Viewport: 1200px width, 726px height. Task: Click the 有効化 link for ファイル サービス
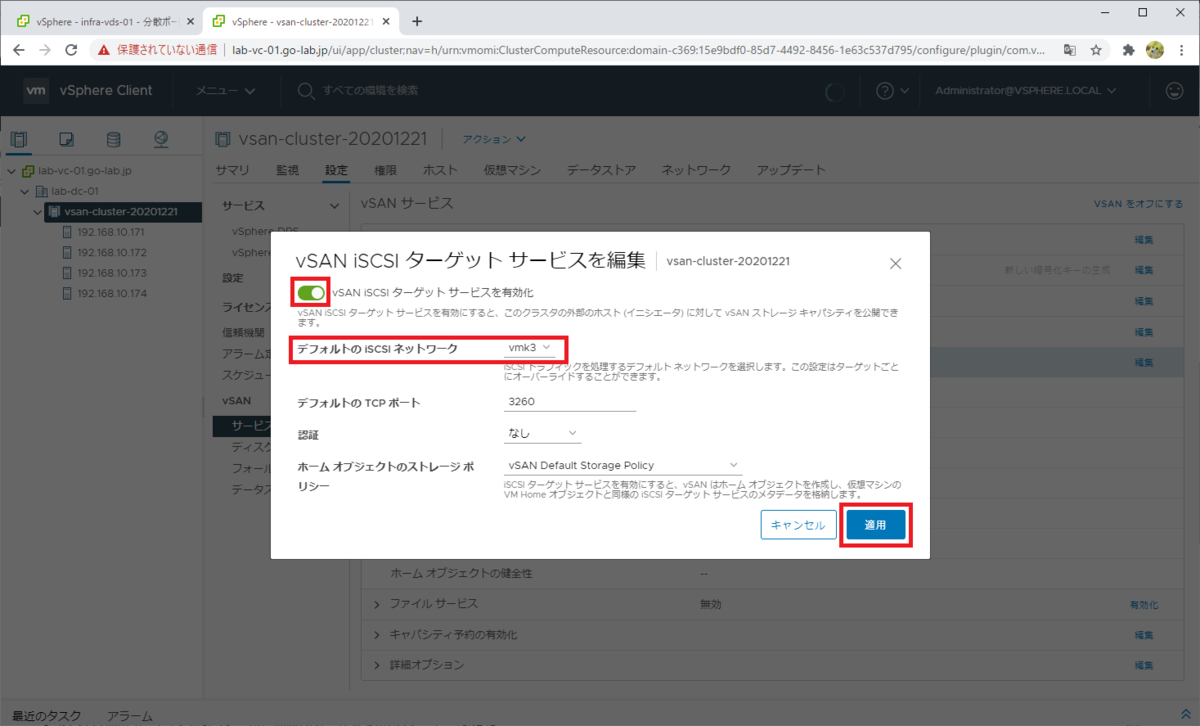tap(1143, 605)
